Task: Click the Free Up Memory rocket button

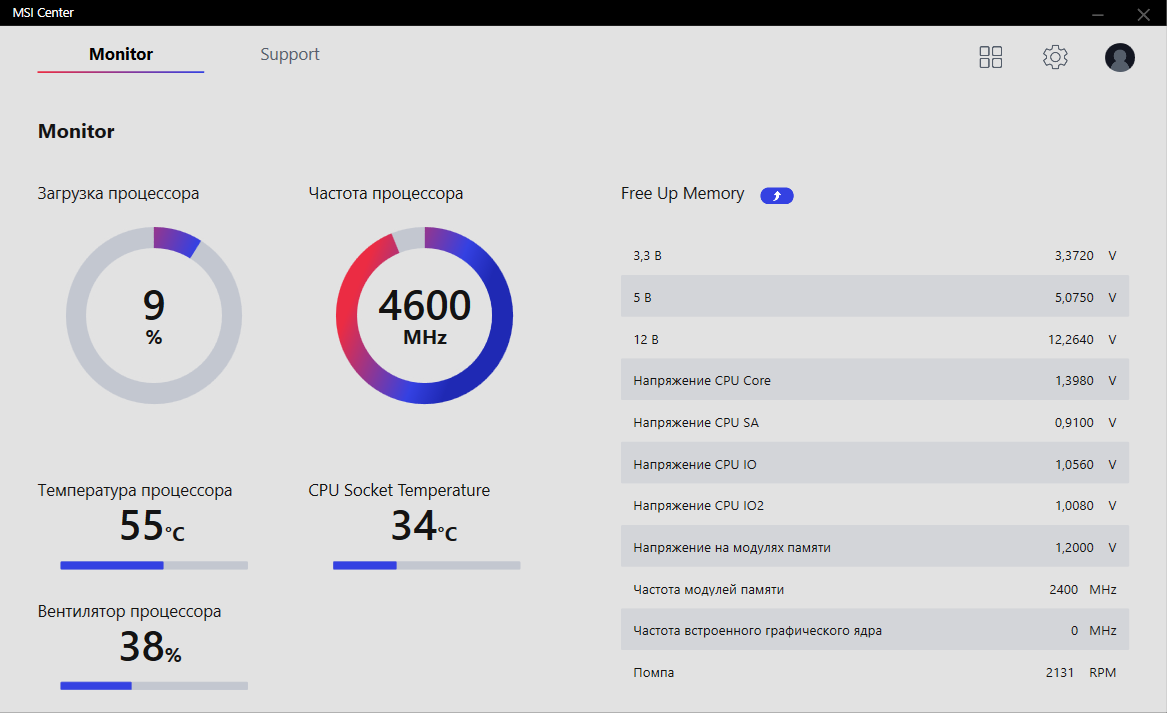Action: click(776, 195)
